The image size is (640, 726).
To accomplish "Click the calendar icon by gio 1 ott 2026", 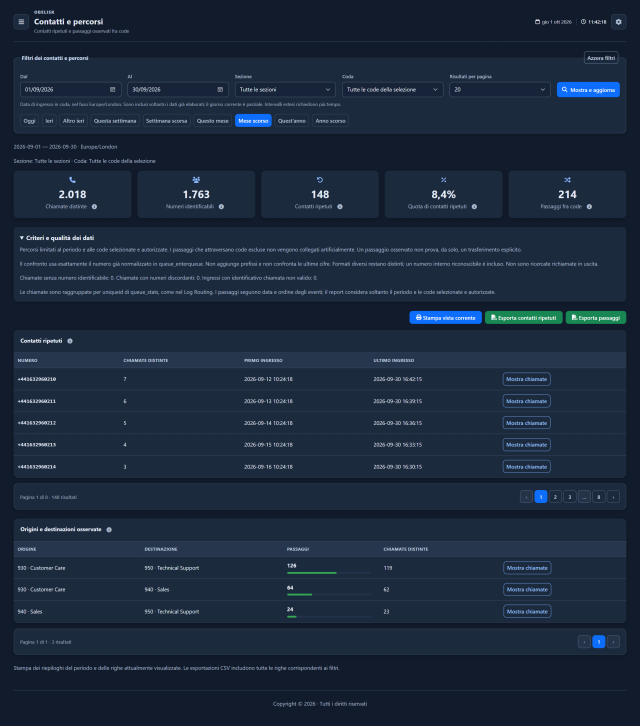I will [537, 22].
